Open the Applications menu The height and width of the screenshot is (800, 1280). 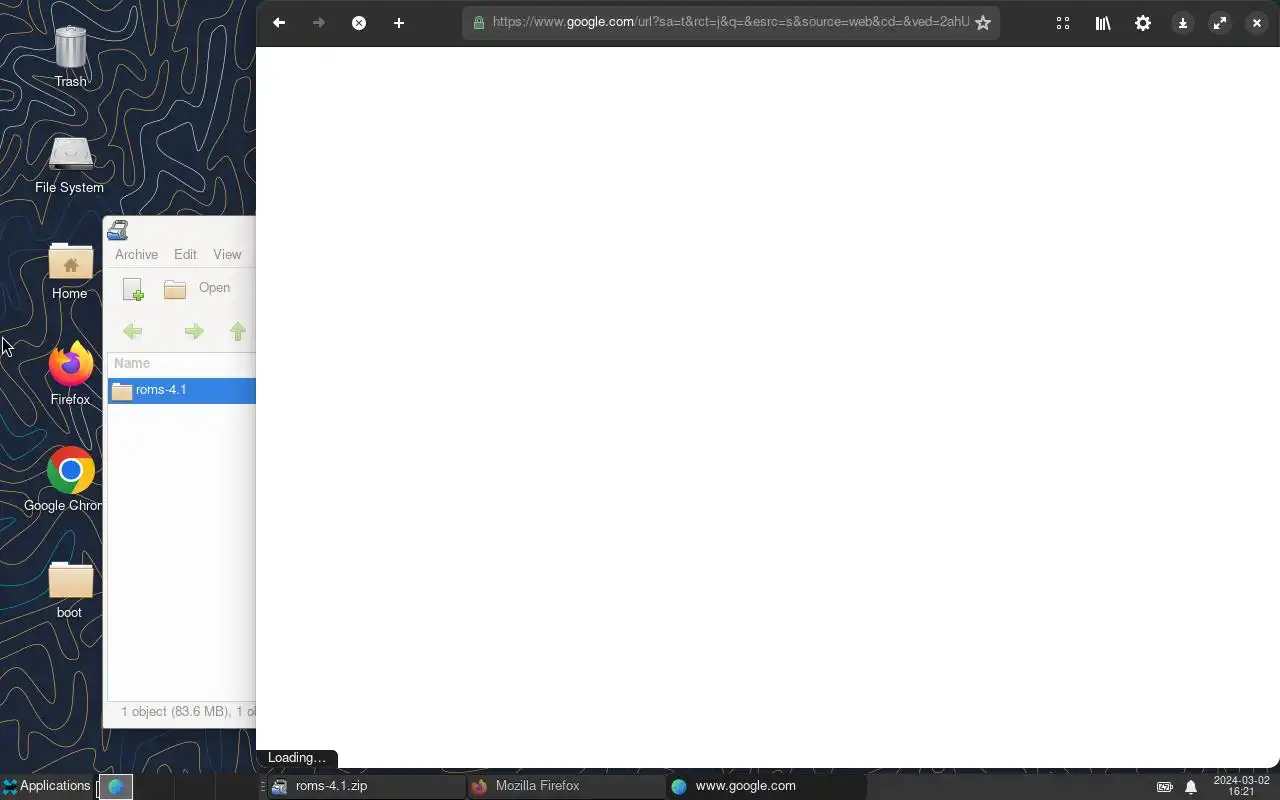tap(46, 786)
